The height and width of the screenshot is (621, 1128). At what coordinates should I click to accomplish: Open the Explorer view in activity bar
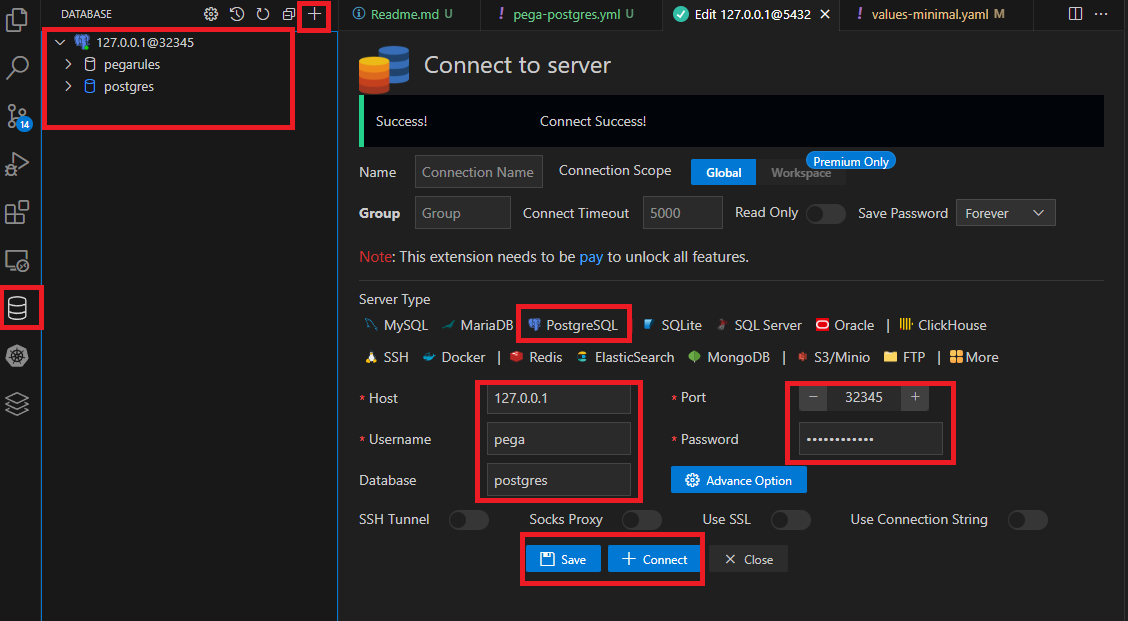click(17, 19)
